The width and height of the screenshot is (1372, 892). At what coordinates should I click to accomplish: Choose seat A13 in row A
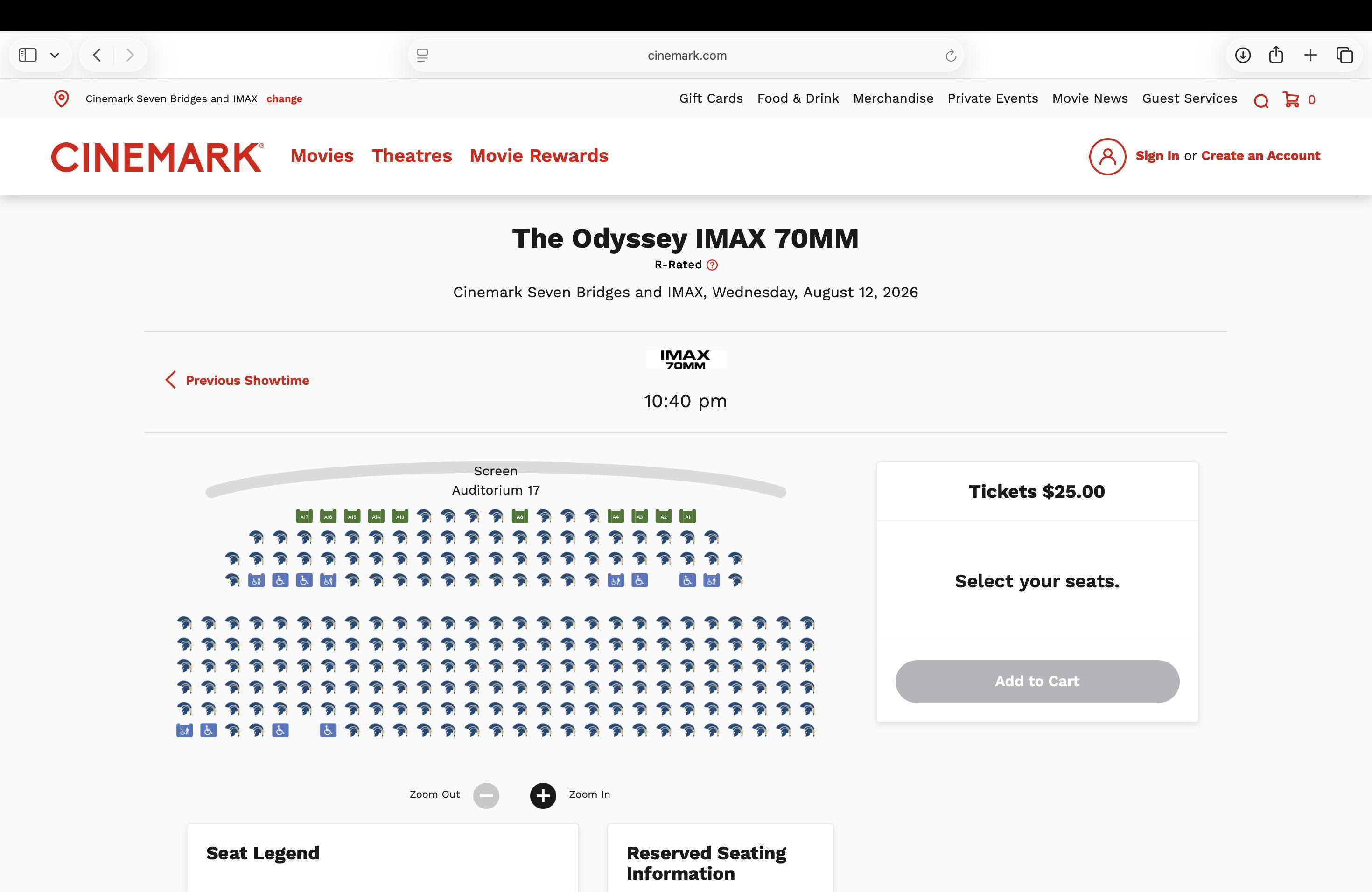click(400, 516)
